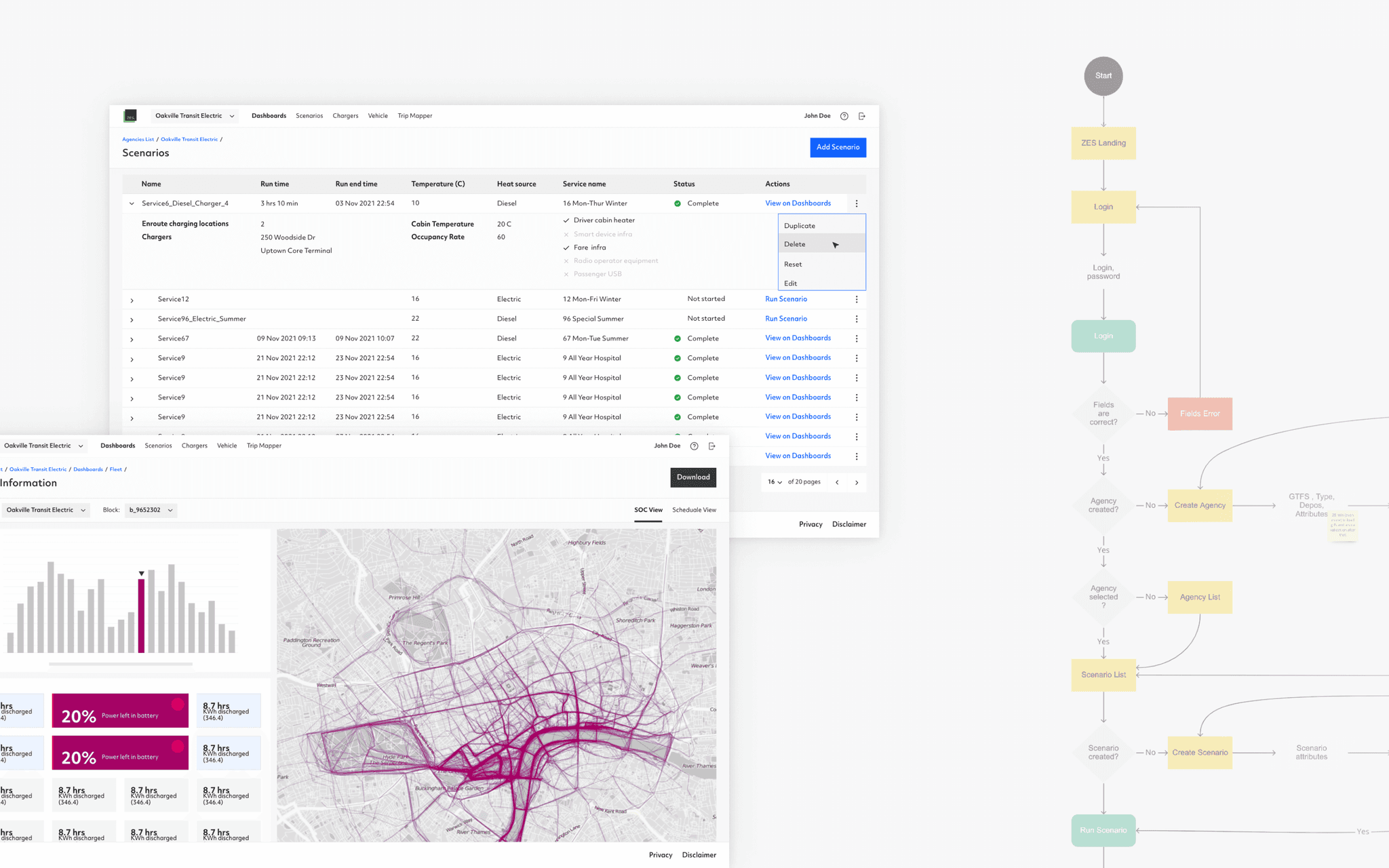Viewport: 1389px width, 868px height.
Task: Click logout icon in Scenarios window header
Action: [x=862, y=116]
